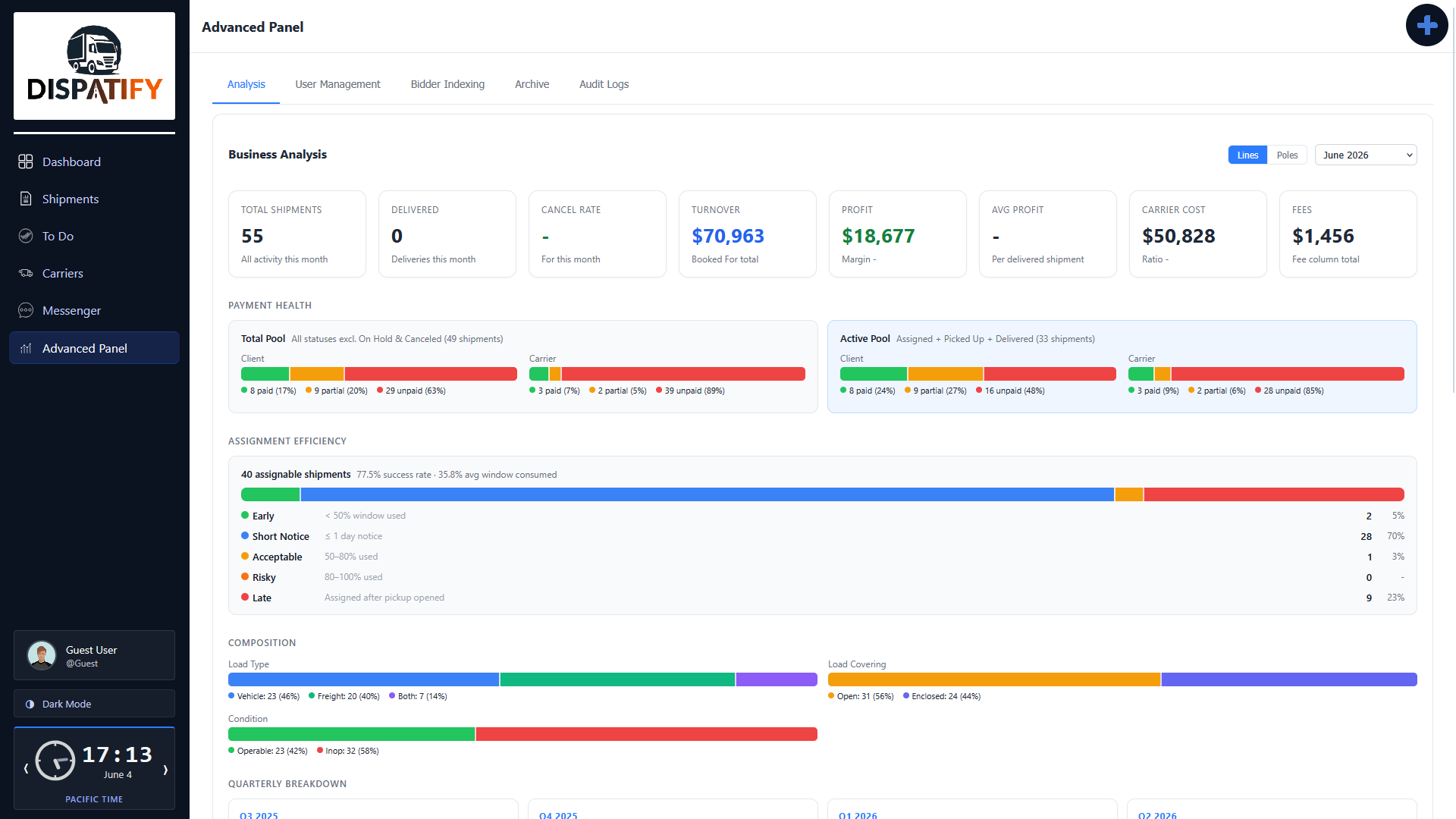Open the User Management tab

click(x=337, y=84)
